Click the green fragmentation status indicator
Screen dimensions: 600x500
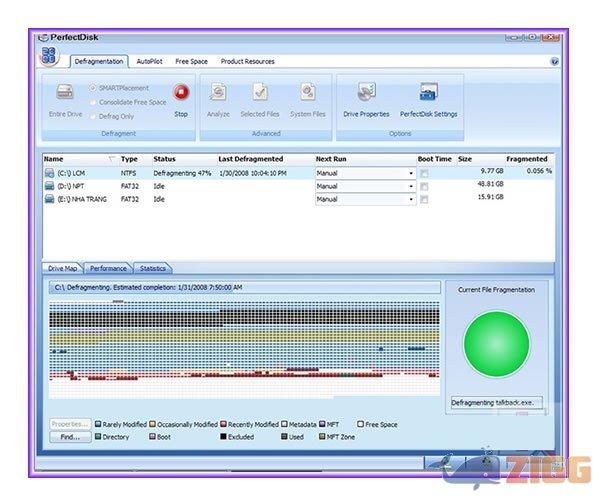(x=496, y=344)
